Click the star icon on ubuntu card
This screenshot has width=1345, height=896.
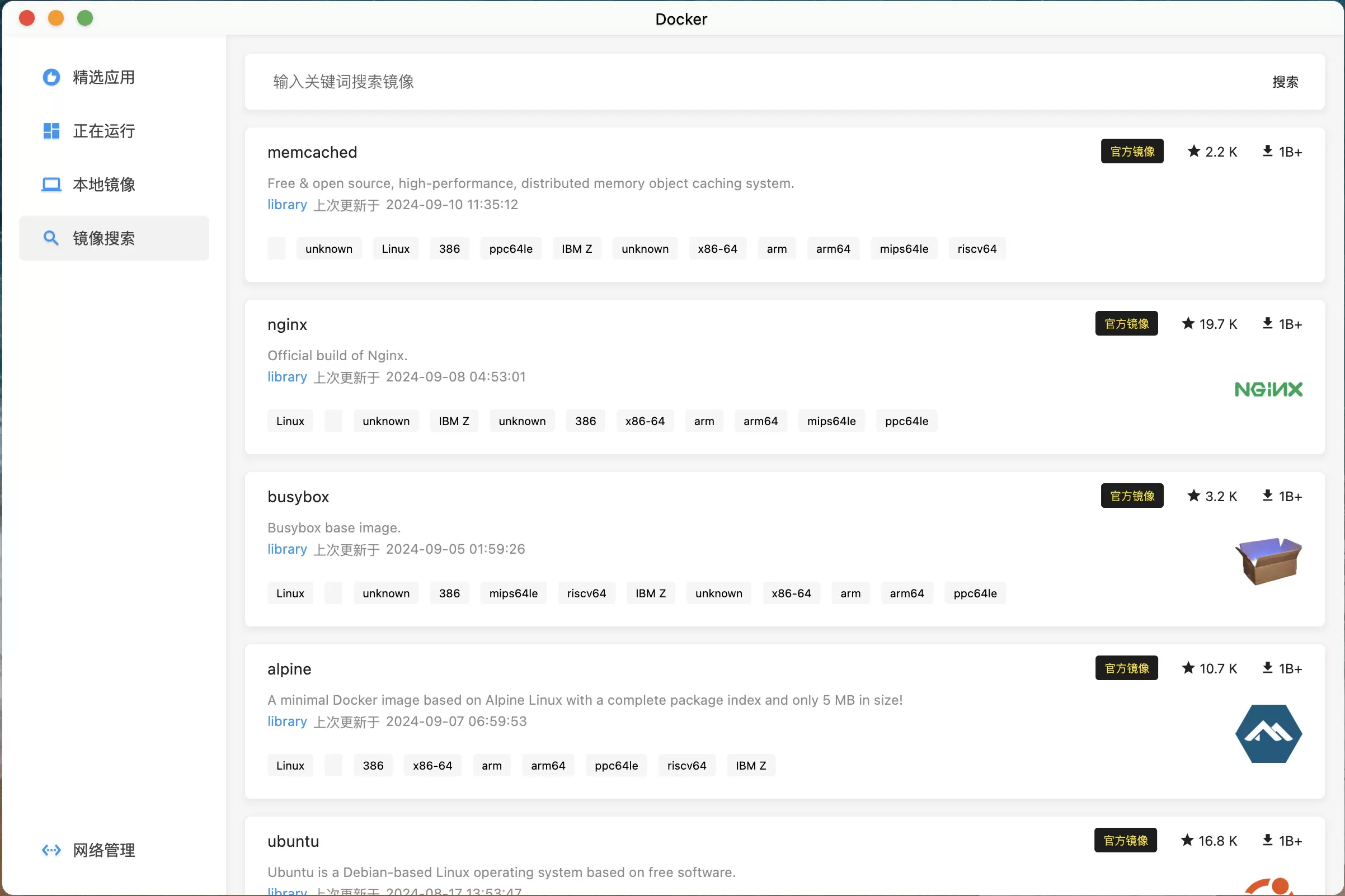click(1187, 840)
